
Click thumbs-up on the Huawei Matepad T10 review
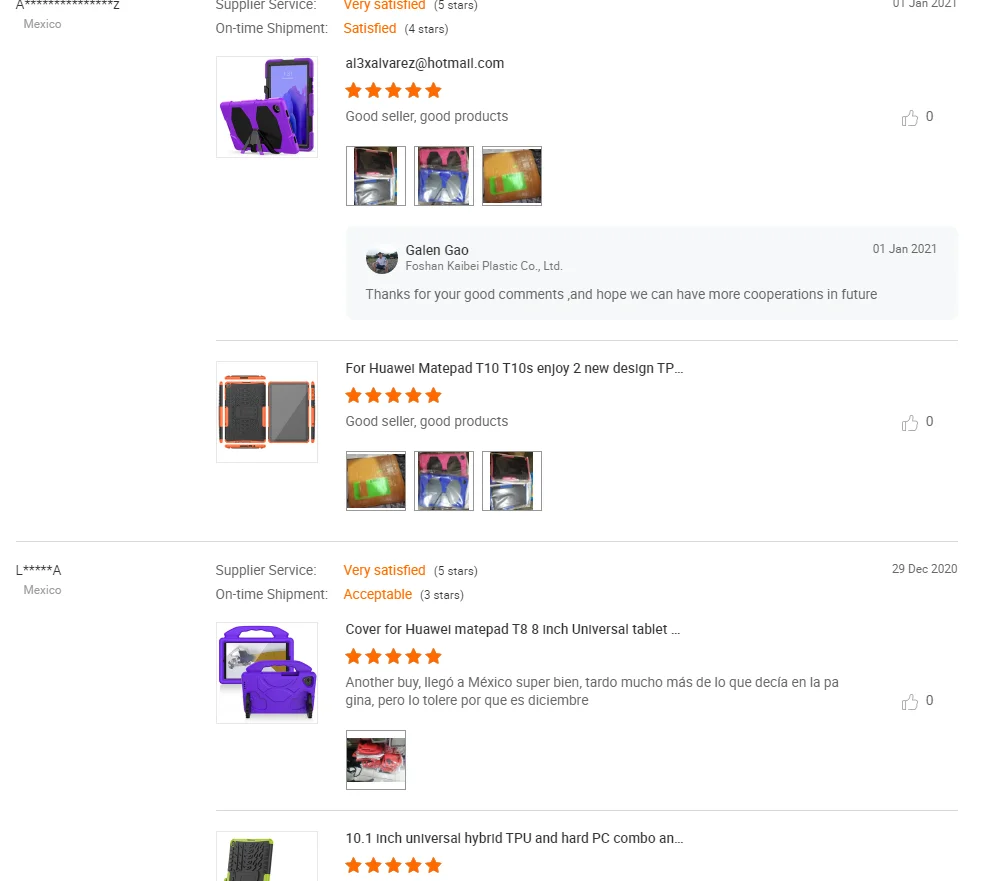pyautogui.click(x=909, y=422)
